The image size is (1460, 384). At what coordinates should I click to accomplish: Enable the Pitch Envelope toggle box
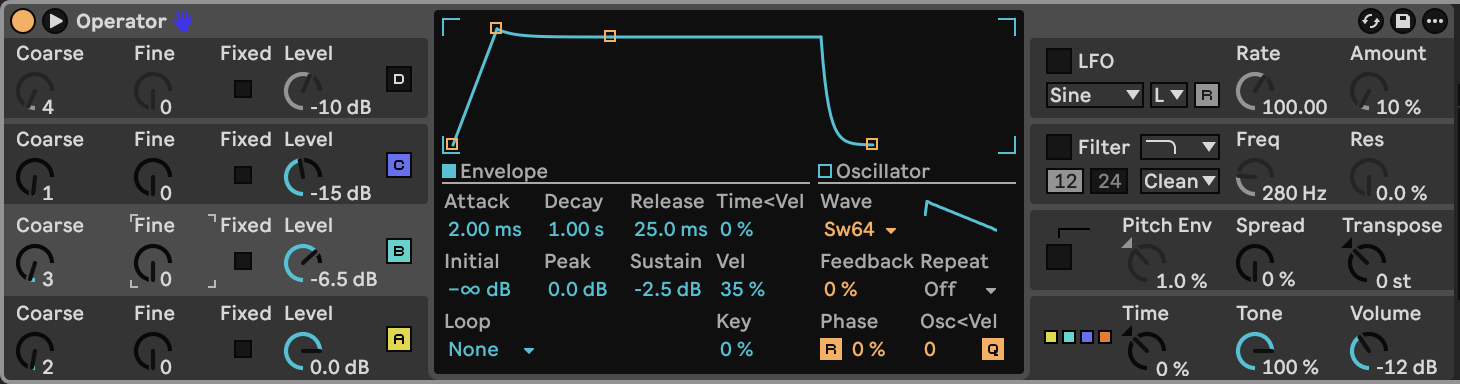pos(1058,257)
